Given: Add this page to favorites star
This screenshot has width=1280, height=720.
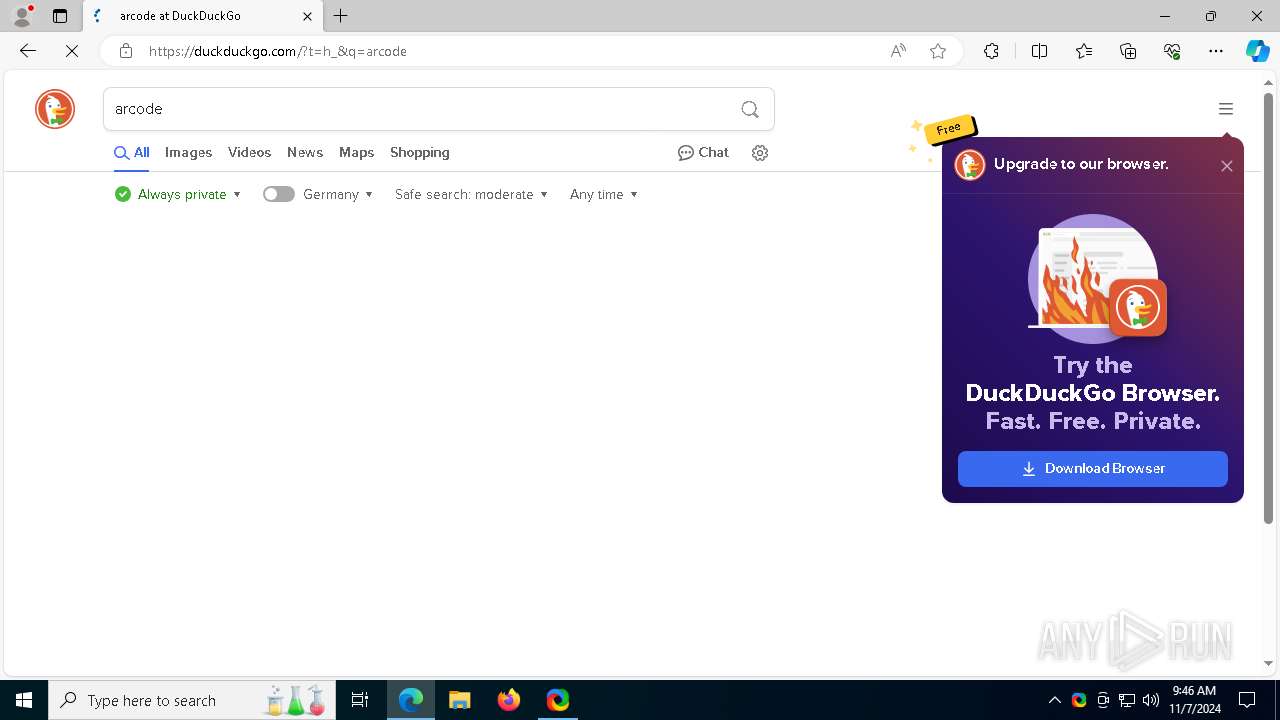Looking at the screenshot, I should 938,51.
